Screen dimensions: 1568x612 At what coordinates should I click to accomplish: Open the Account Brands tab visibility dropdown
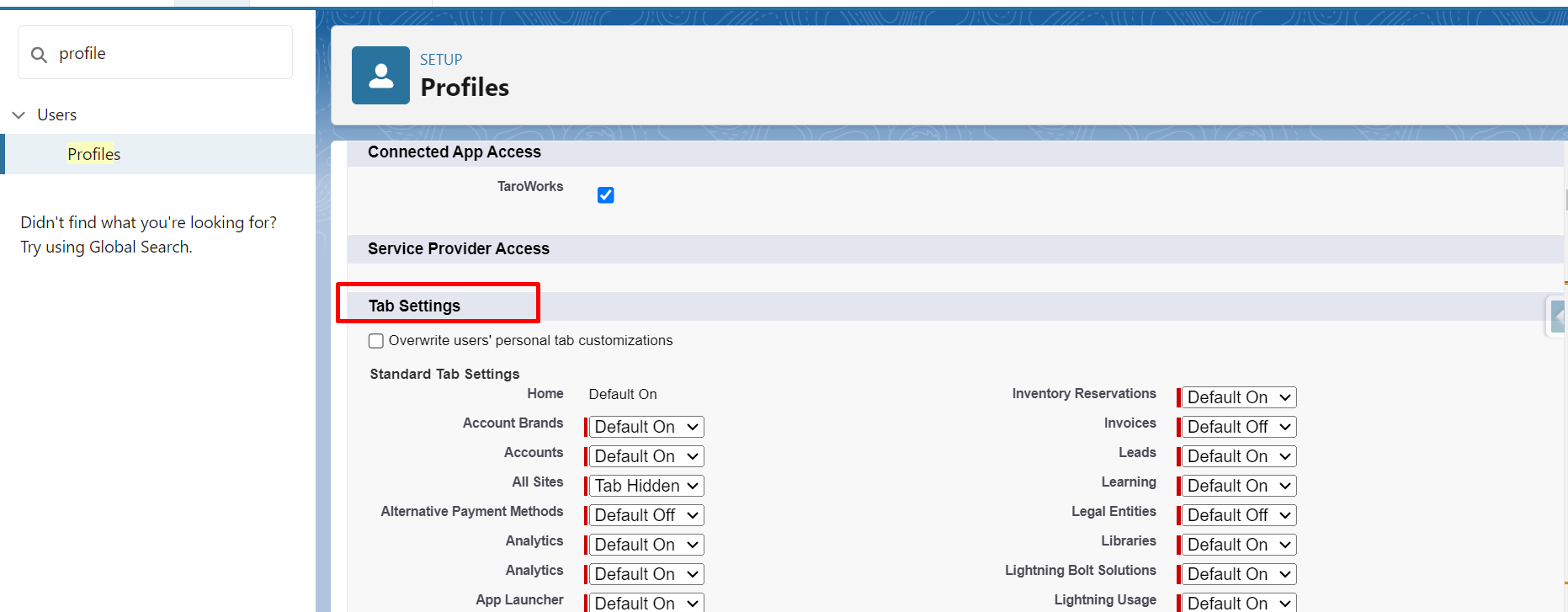pyautogui.click(x=646, y=427)
